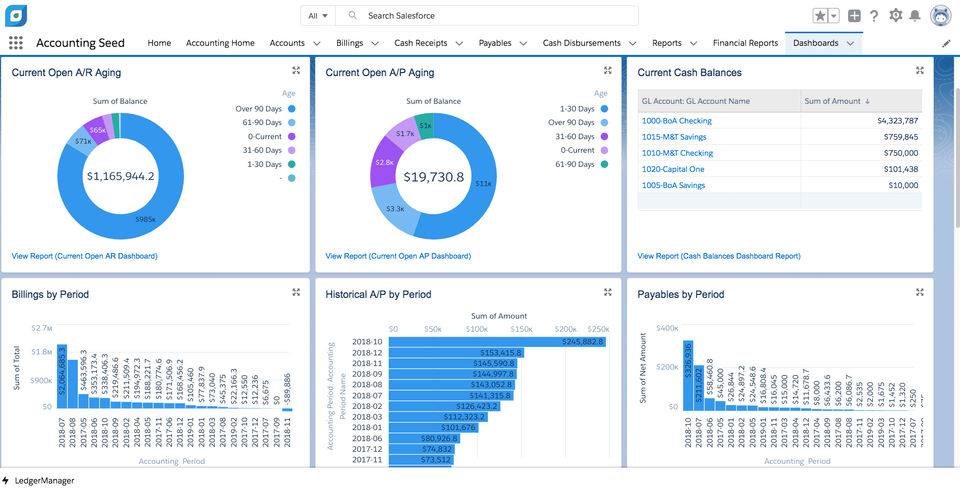
Task: Click the GL Account Name column header
Action: [x=719, y=101]
